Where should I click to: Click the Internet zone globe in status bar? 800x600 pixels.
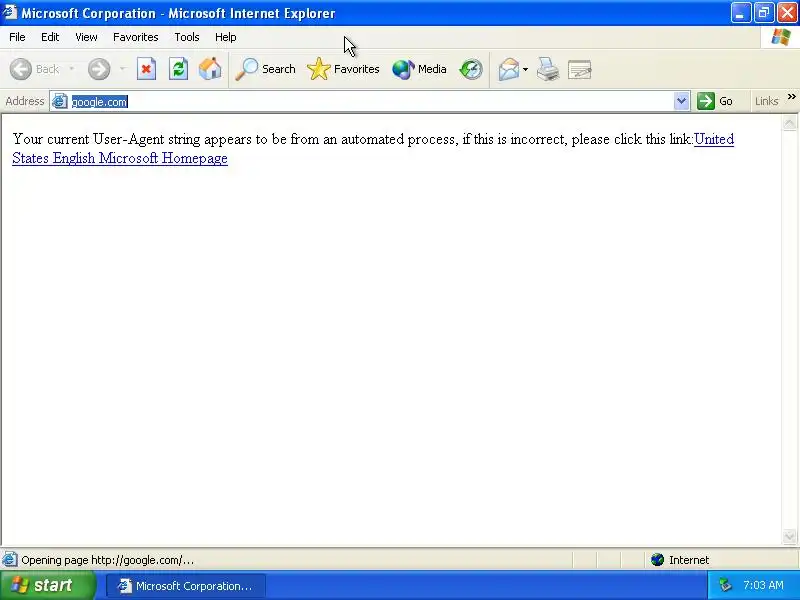(x=657, y=560)
